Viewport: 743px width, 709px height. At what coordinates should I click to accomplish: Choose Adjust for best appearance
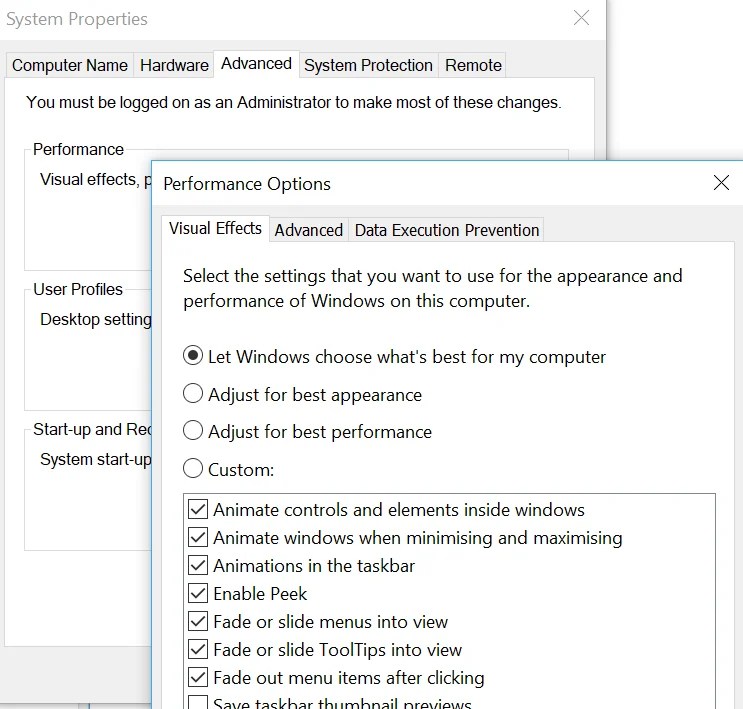pos(193,394)
